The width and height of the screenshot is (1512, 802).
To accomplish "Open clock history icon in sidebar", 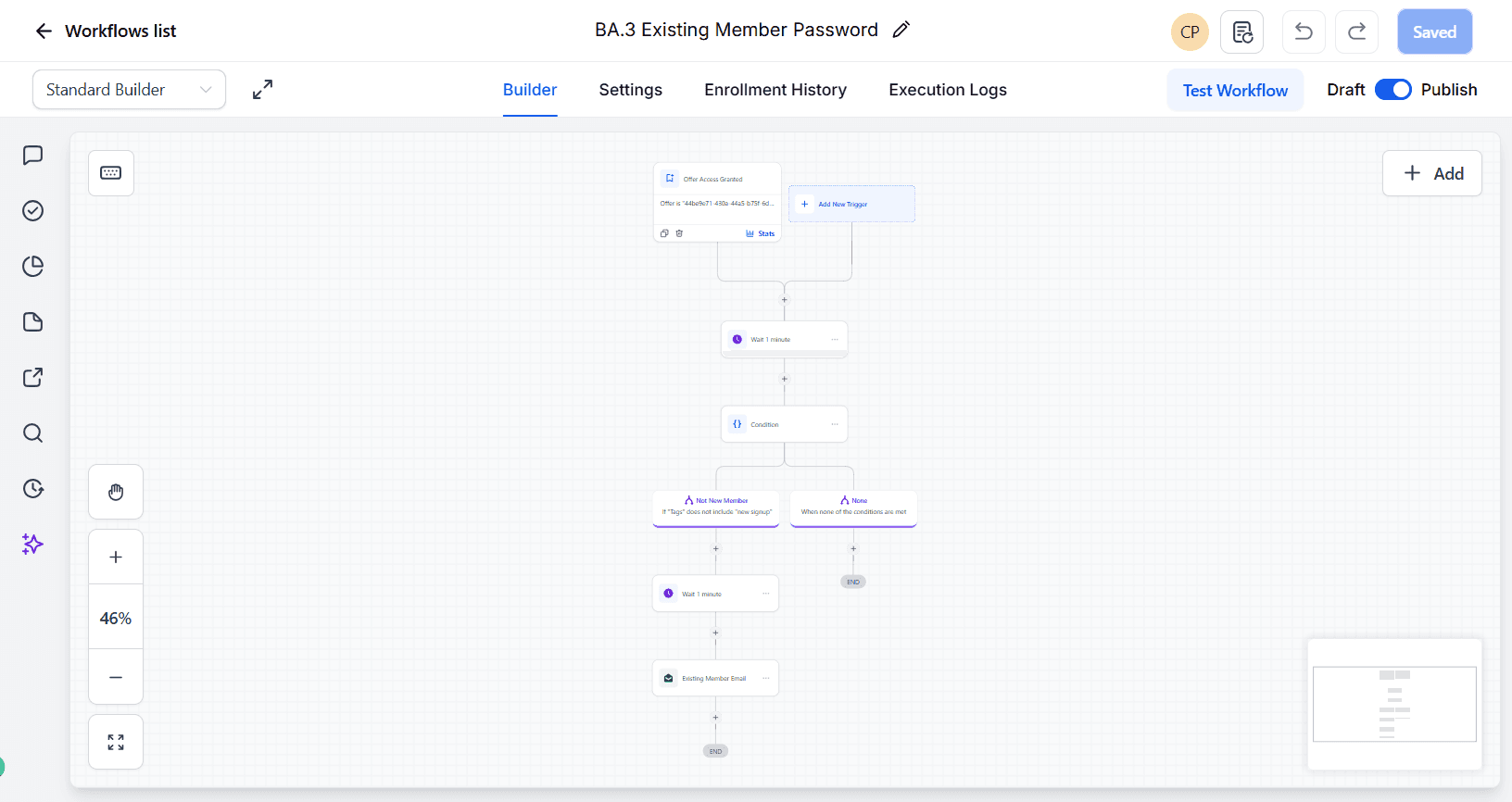I will [32, 489].
